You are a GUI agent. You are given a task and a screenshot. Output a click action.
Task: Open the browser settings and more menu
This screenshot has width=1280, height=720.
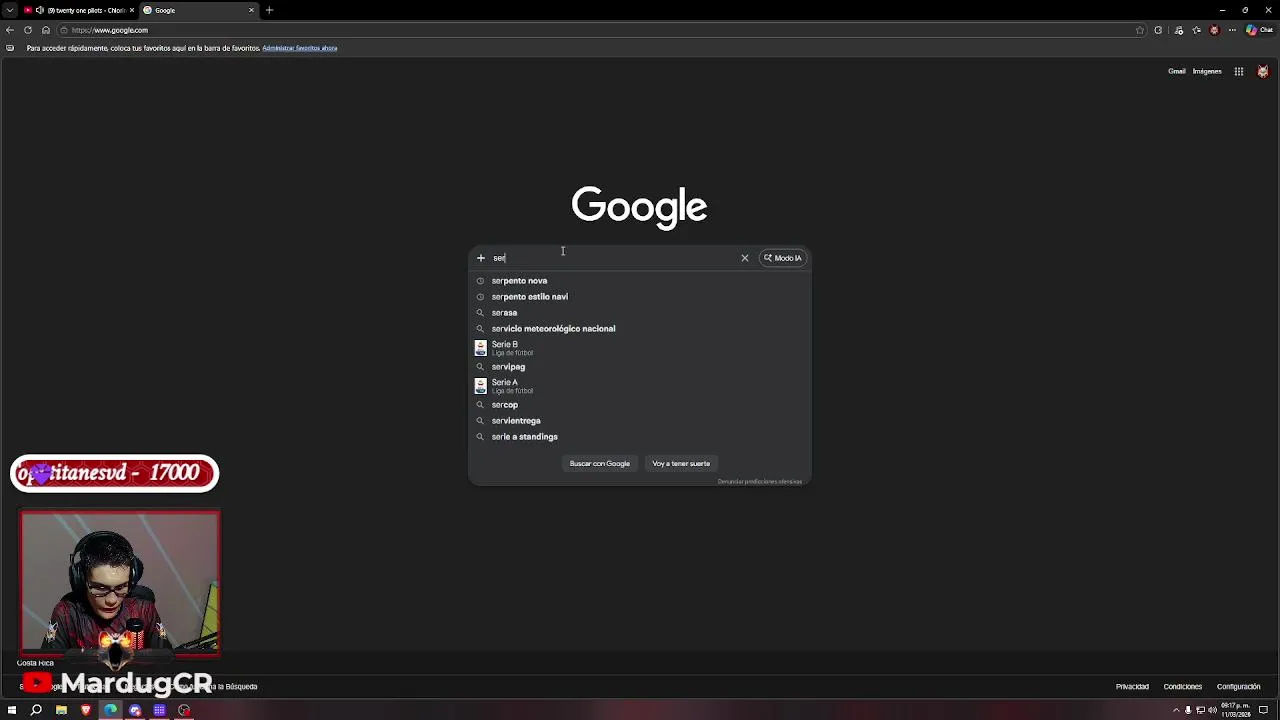[1232, 30]
